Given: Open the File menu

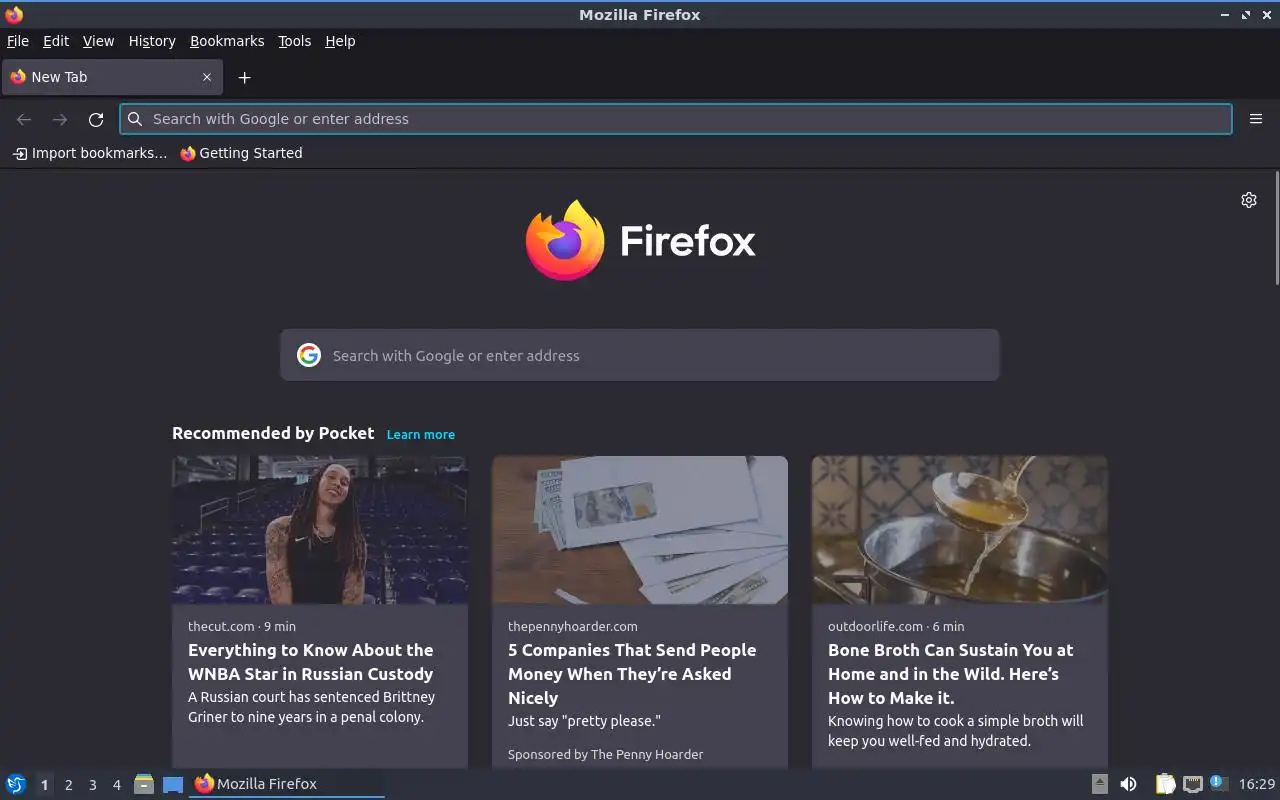Looking at the screenshot, I should pos(18,41).
